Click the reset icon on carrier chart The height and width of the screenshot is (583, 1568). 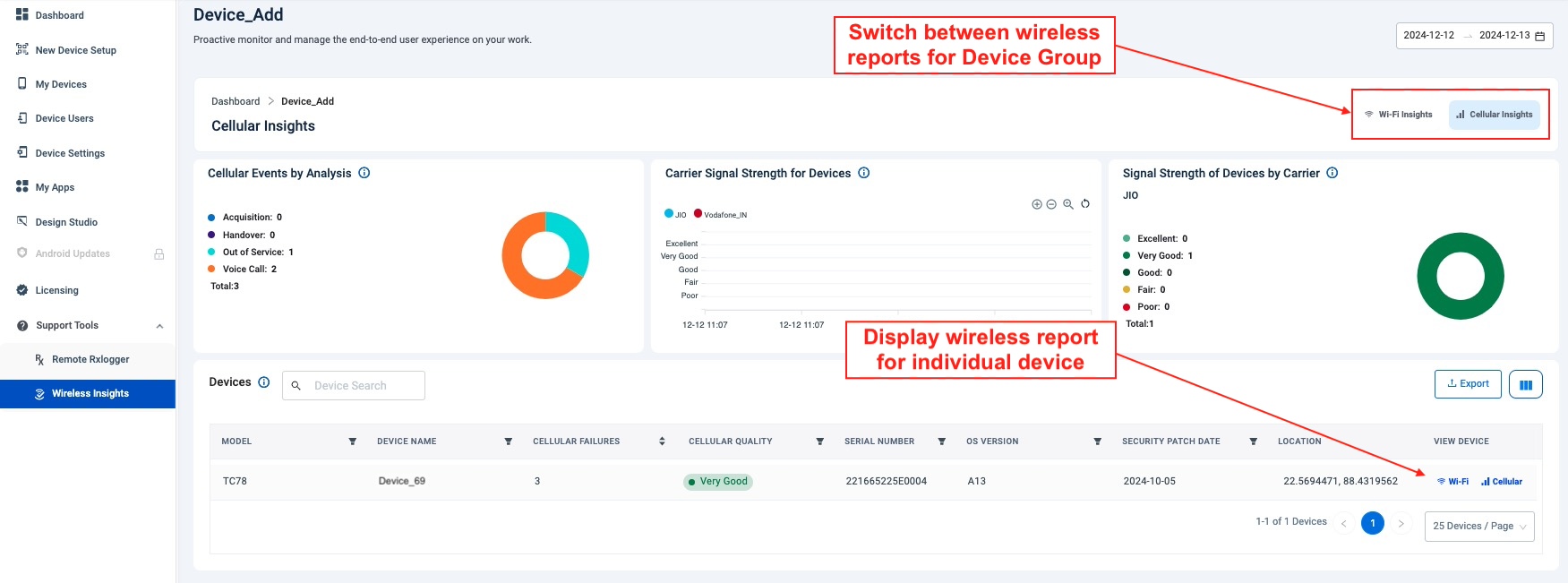[x=1085, y=204]
